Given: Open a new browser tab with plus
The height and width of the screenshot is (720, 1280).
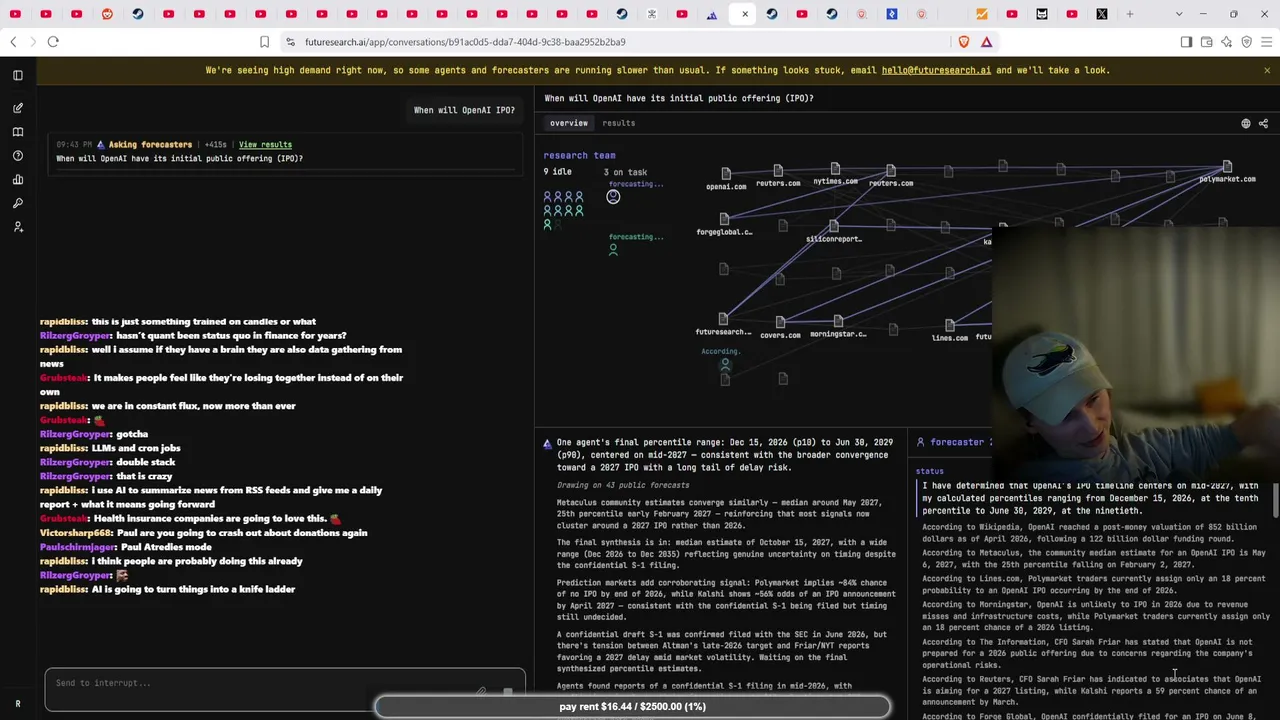Looking at the screenshot, I should pyautogui.click(x=1130, y=14).
